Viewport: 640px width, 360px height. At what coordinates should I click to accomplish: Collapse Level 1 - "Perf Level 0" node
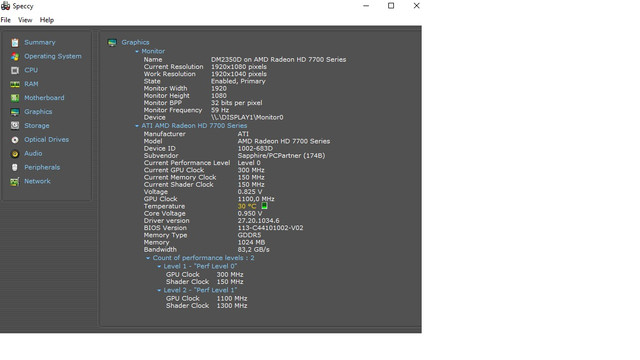pyautogui.click(x=159, y=266)
